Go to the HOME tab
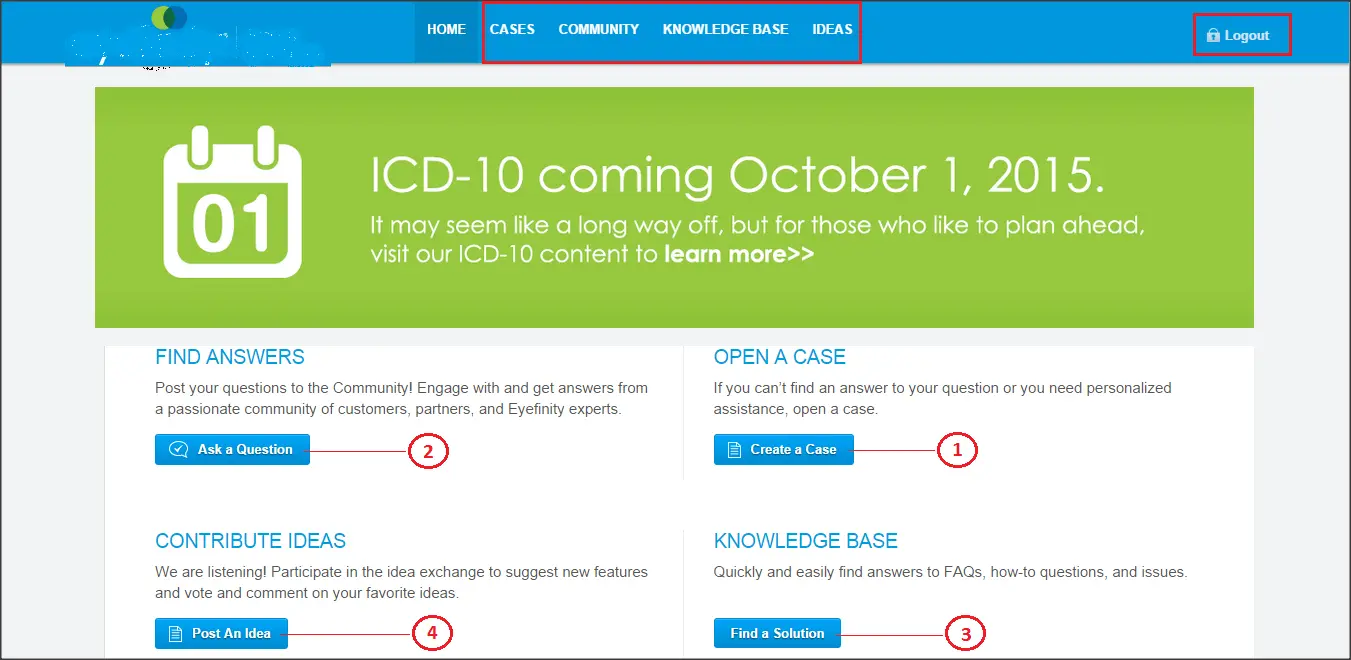Screen dimensions: 1351x660 (x=446, y=30)
